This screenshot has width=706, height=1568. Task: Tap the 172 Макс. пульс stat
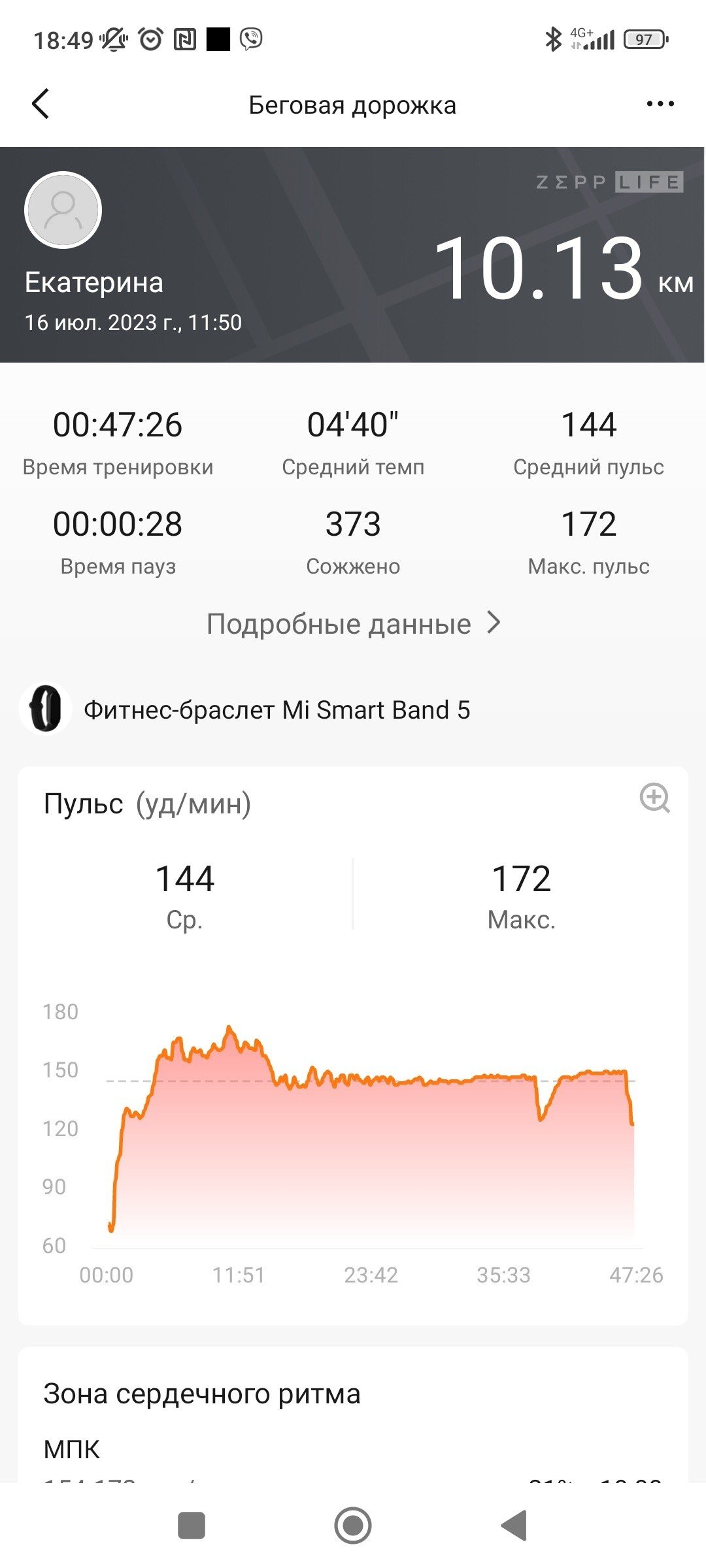point(588,541)
